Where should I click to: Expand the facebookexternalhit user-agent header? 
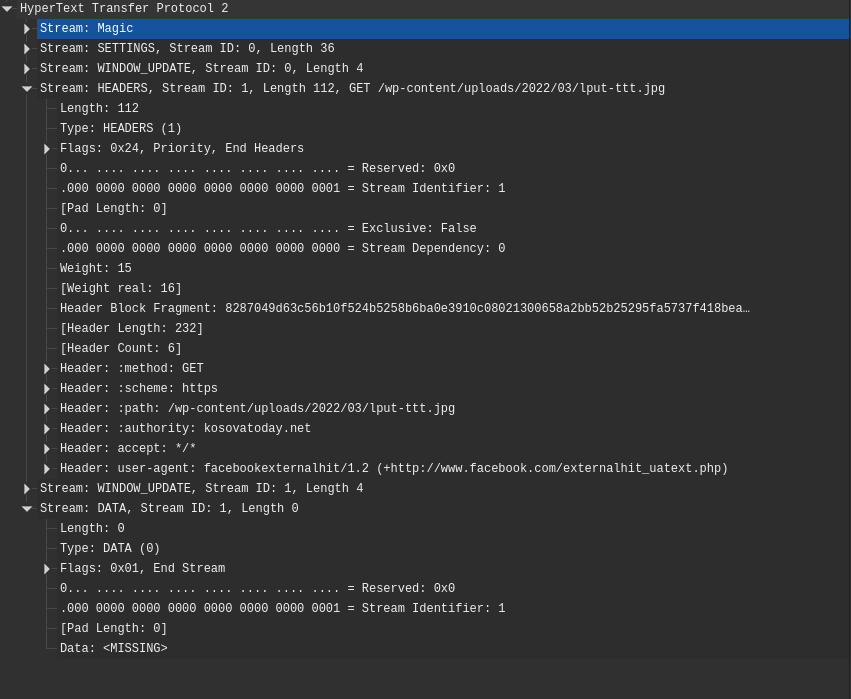[x=47, y=468]
